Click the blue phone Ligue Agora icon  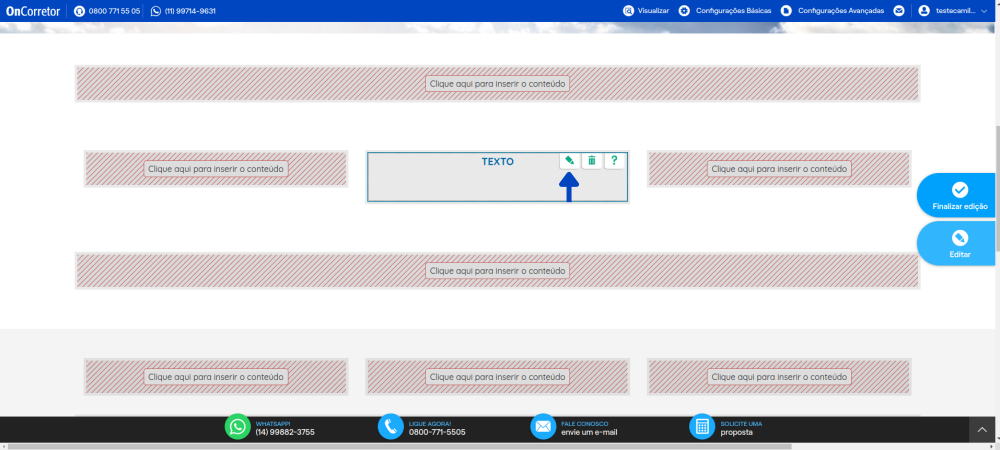[x=390, y=427]
